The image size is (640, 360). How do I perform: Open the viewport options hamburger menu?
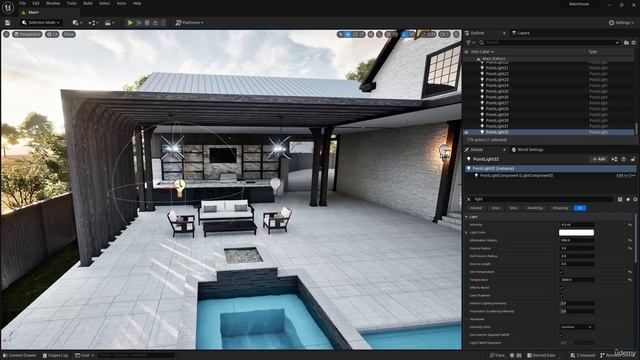tap(7, 34)
